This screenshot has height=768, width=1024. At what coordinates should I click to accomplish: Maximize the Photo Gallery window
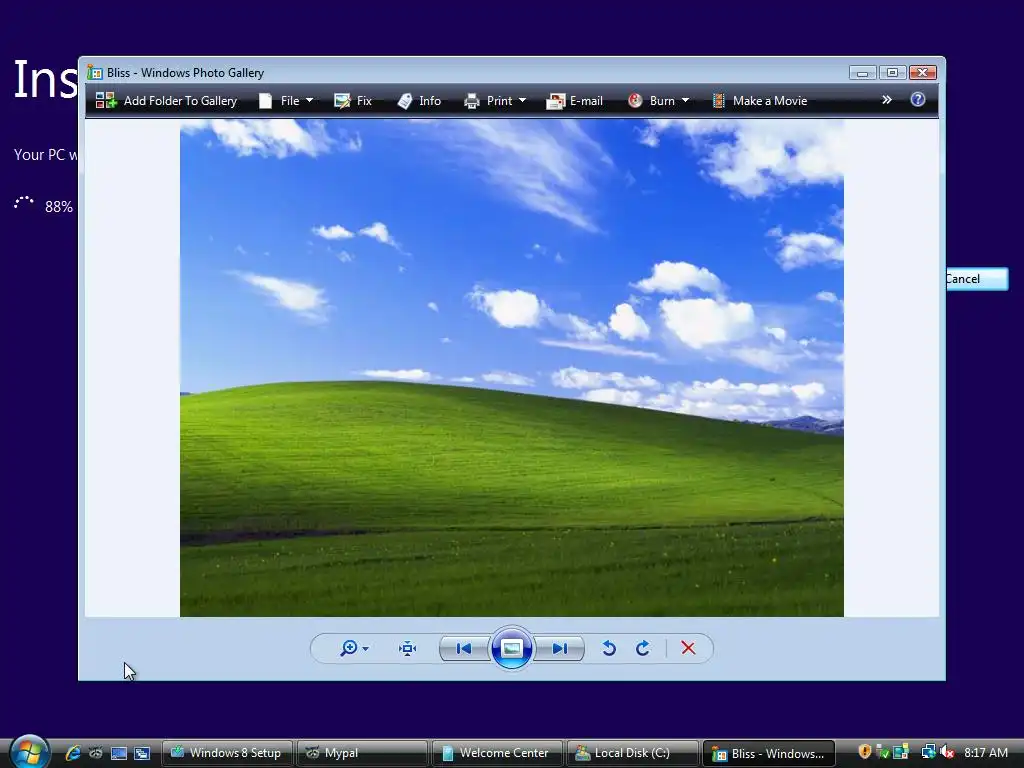pos(892,72)
